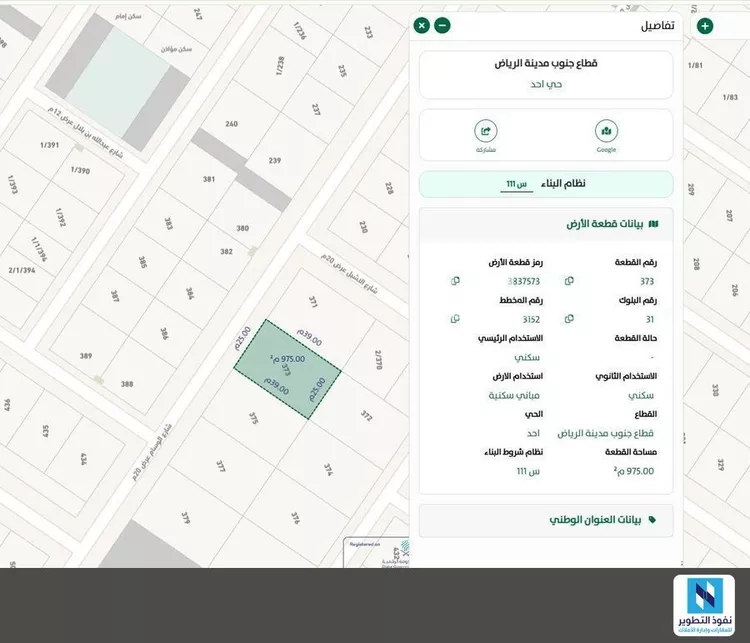The height and width of the screenshot is (643, 750).
Task: Select parcel 375 on the map
Action: tap(254, 419)
